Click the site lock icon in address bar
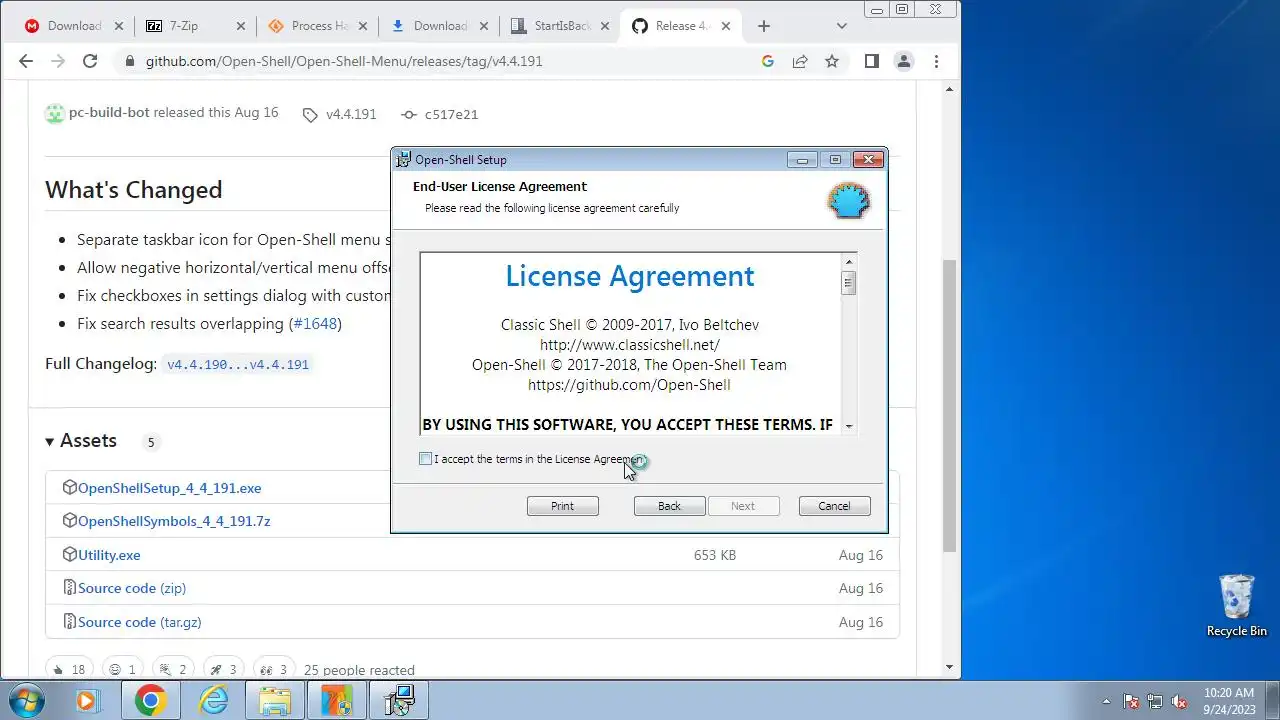1280x720 pixels. pyautogui.click(x=129, y=61)
